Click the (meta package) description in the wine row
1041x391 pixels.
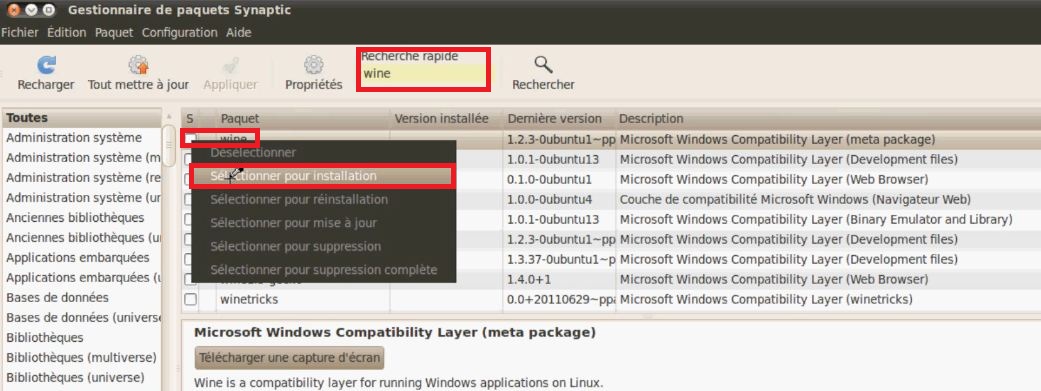(x=777, y=139)
